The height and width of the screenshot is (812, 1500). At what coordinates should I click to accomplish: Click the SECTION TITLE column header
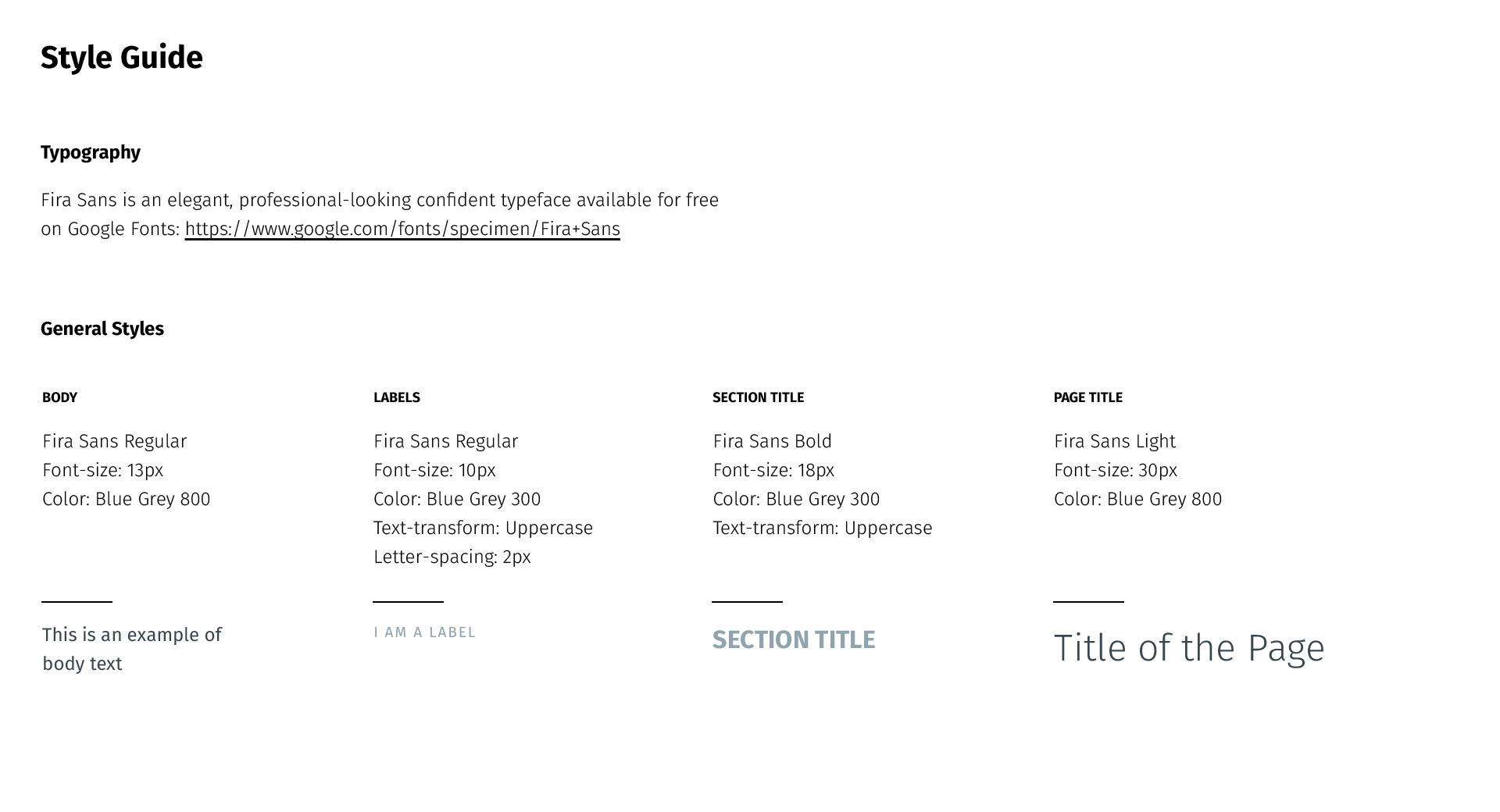tap(758, 397)
